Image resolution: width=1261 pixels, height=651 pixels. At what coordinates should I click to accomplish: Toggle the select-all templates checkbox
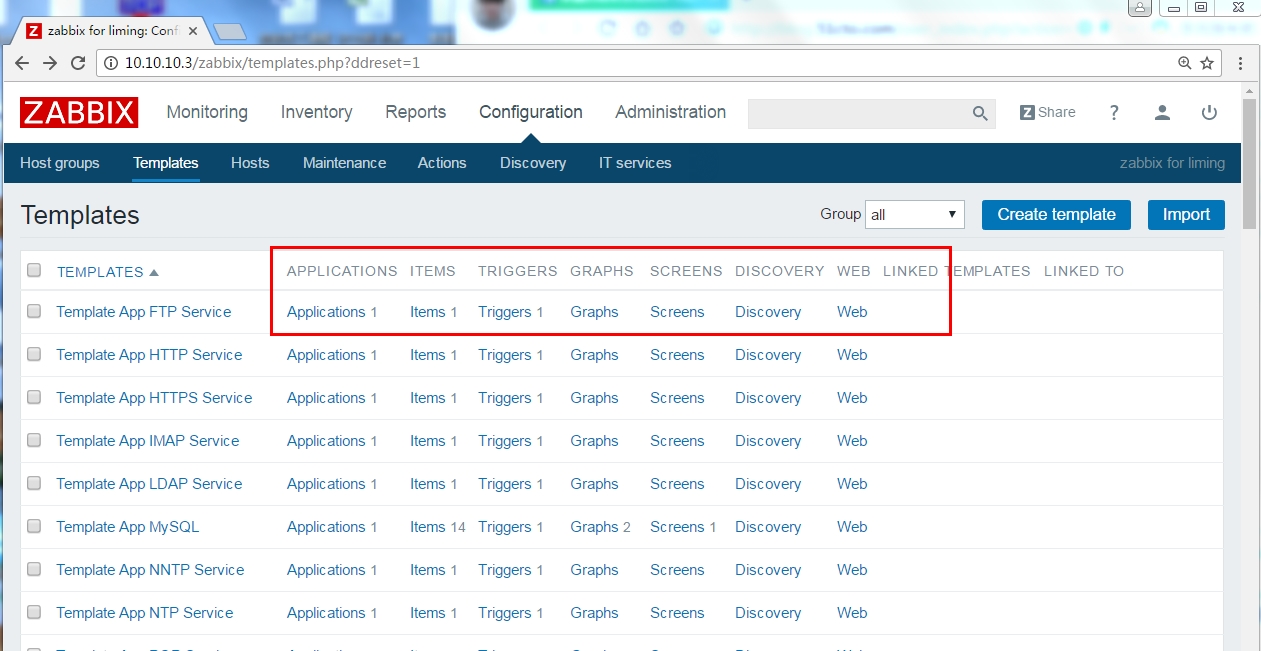pyautogui.click(x=34, y=270)
